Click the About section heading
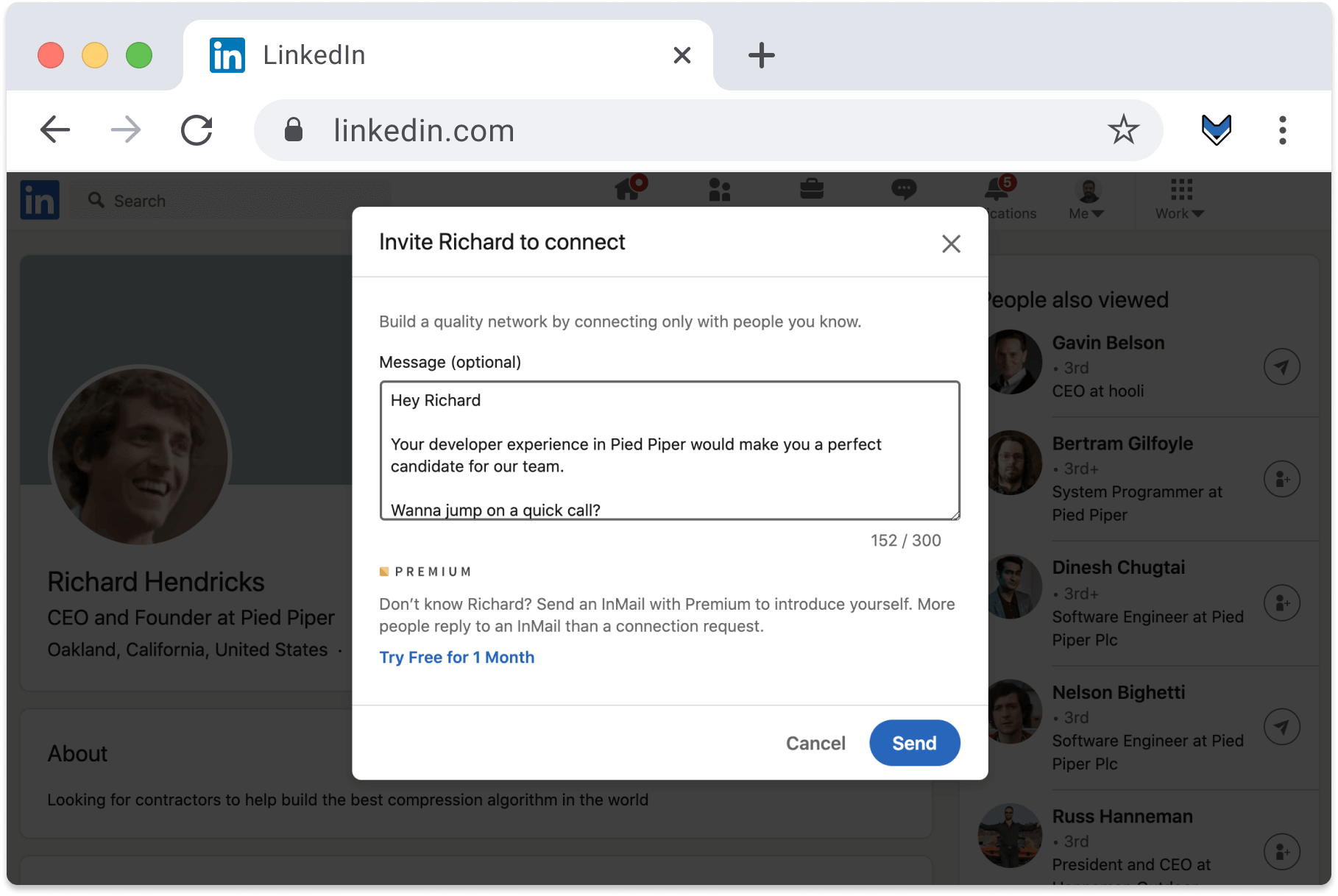The height and width of the screenshot is (896, 1338). tap(77, 754)
